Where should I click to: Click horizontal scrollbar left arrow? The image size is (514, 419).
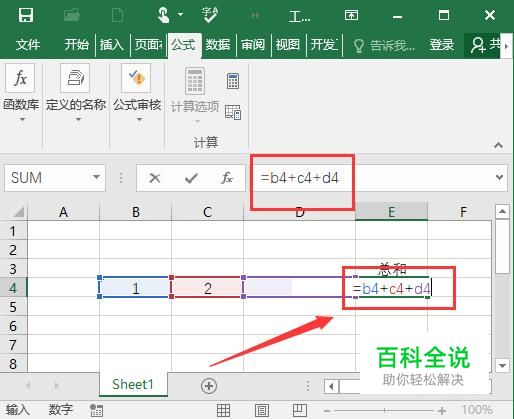pyautogui.click(x=331, y=387)
